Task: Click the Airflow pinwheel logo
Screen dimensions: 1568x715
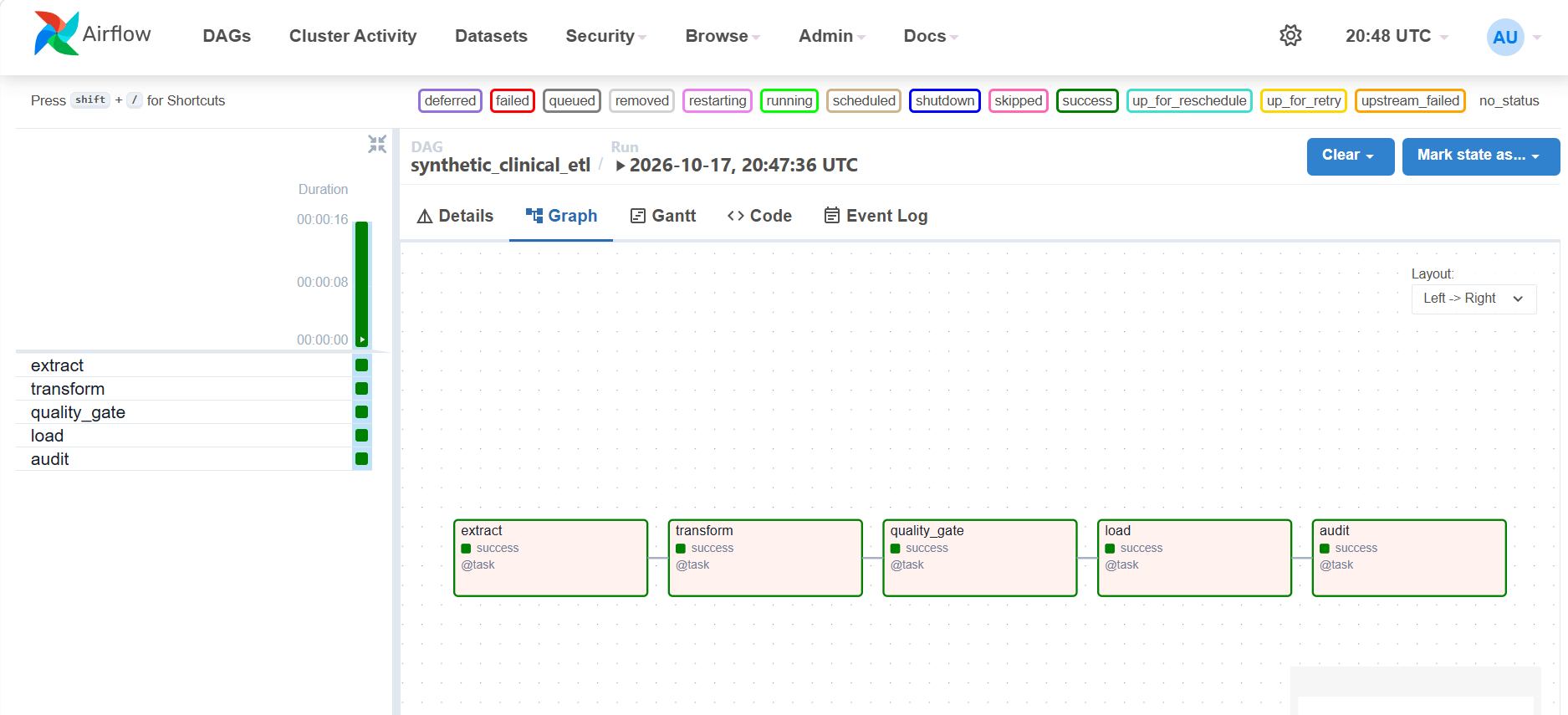Action: [57, 33]
